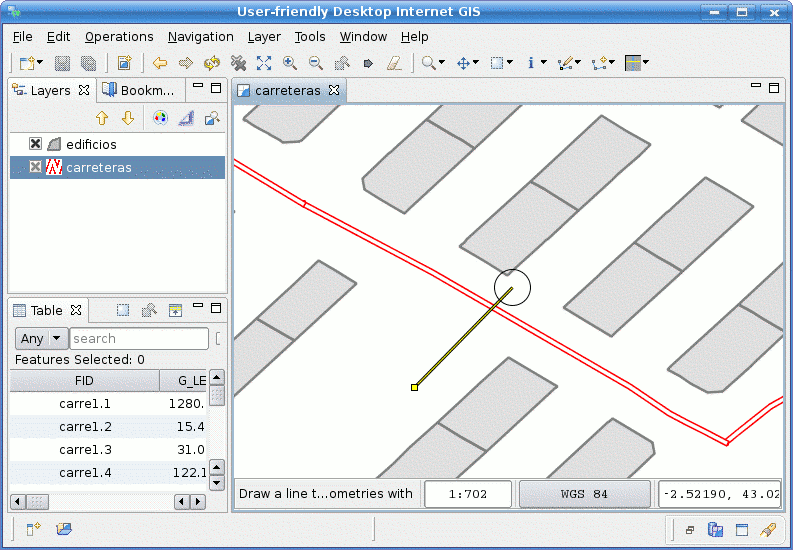Expand the Info tool dropdown arrow
This screenshot has height=550, width=793.
click(x=544, y=63)
